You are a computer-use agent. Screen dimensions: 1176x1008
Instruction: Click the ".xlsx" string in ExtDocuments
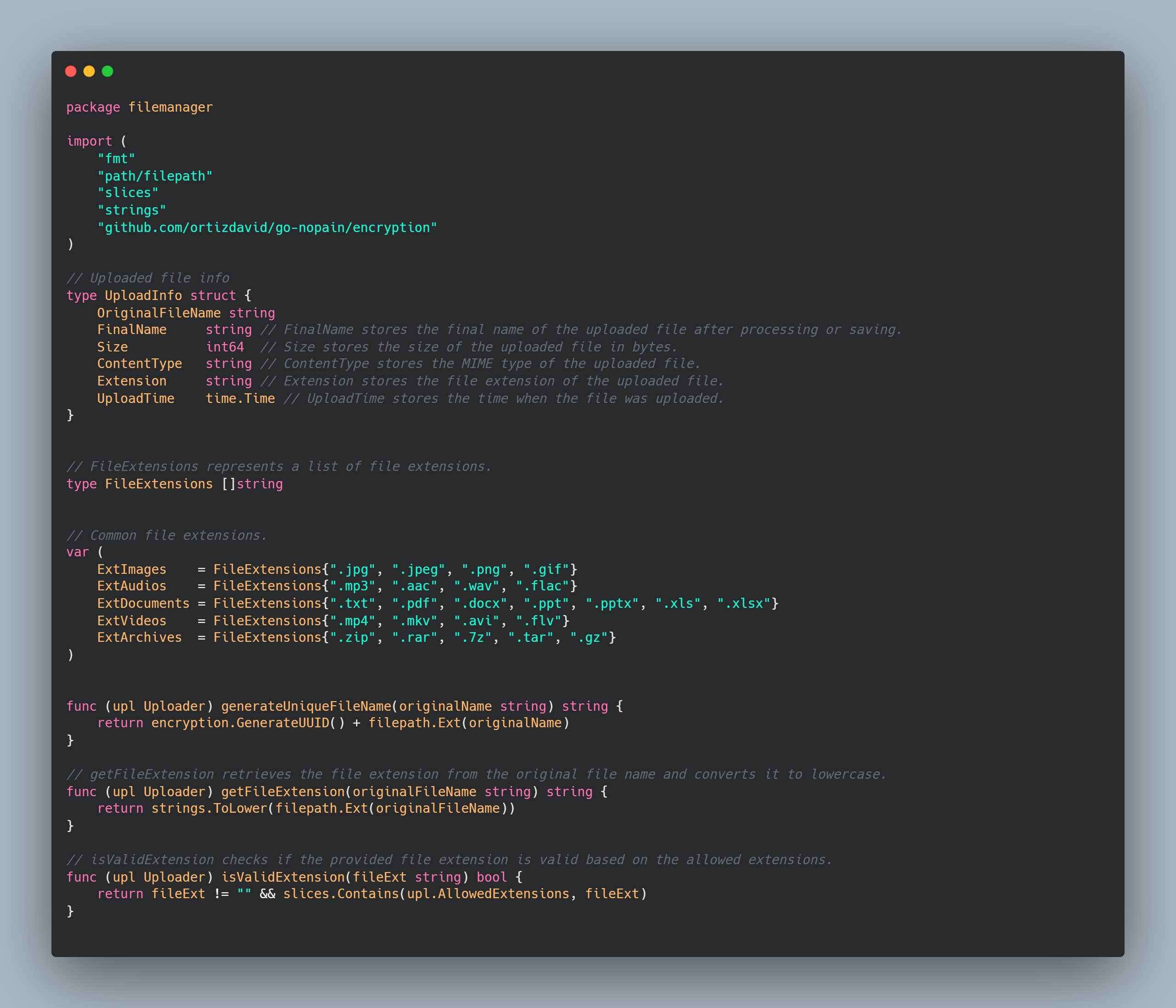(744, 603)
